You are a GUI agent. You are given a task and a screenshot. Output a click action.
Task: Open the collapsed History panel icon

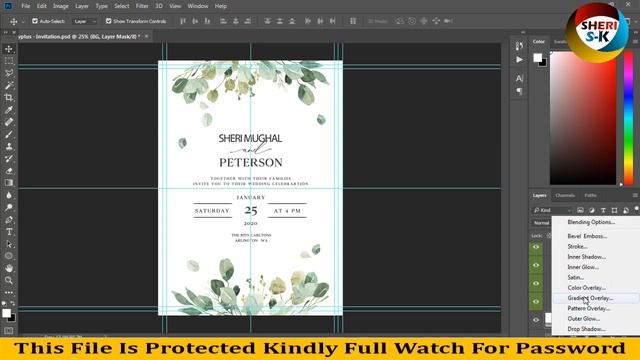click(519, 46)
